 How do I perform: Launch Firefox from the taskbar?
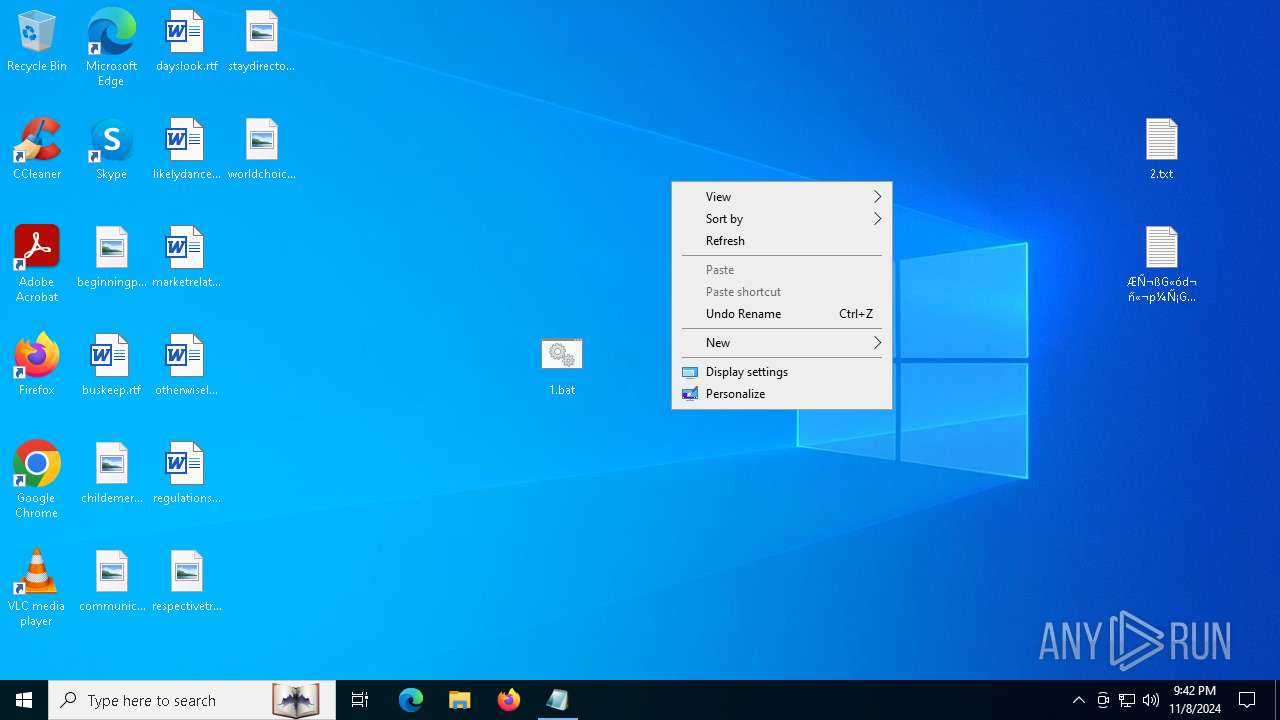click(x=509, y=700)
